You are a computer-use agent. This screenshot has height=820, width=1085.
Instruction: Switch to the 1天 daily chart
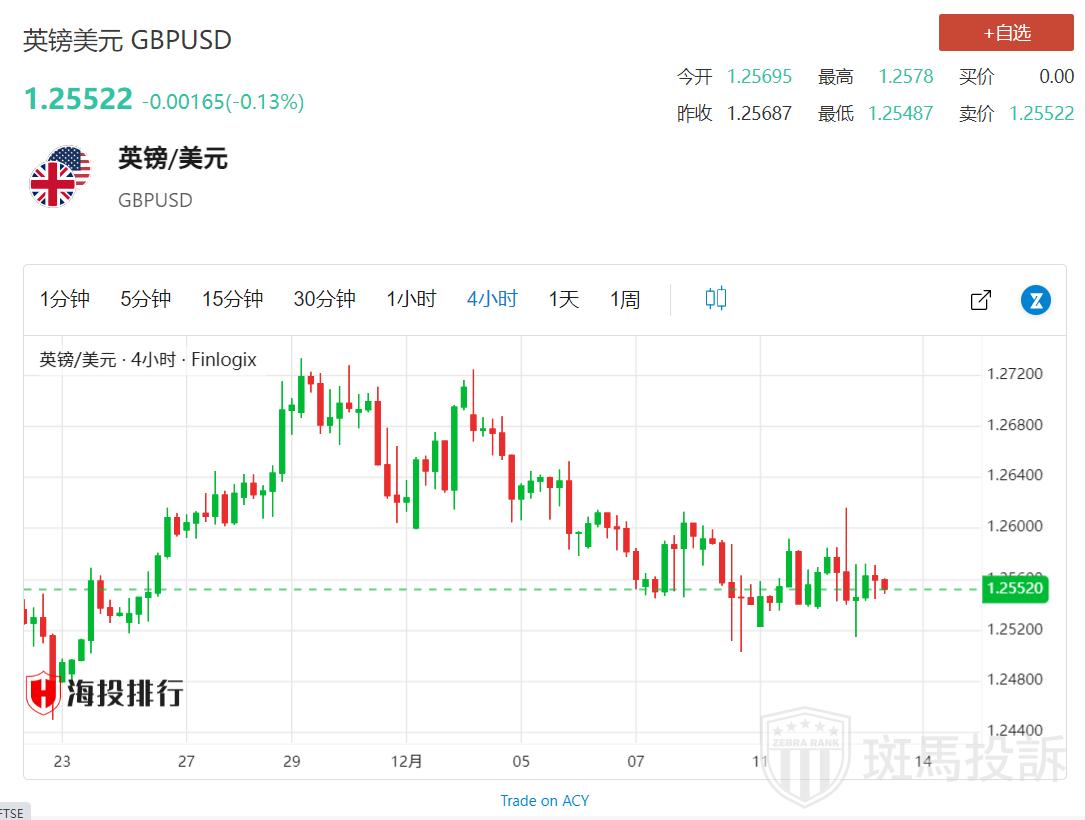coord(564,299)
